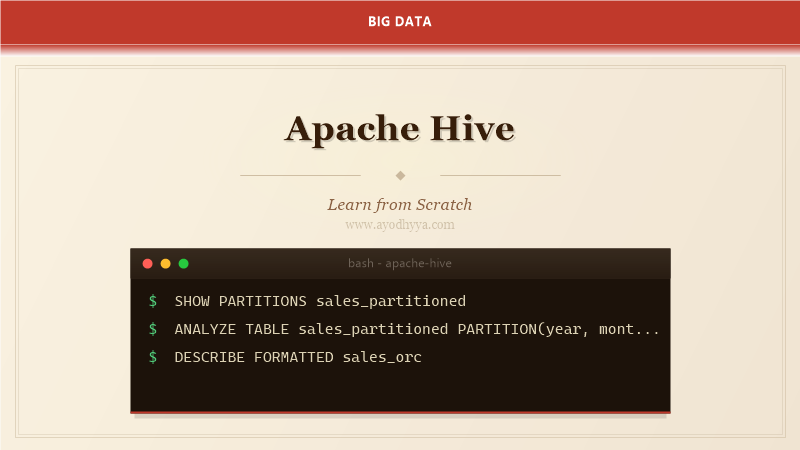Click the red close dot in terminal
The image size is (800, 450).
[147, 264]
